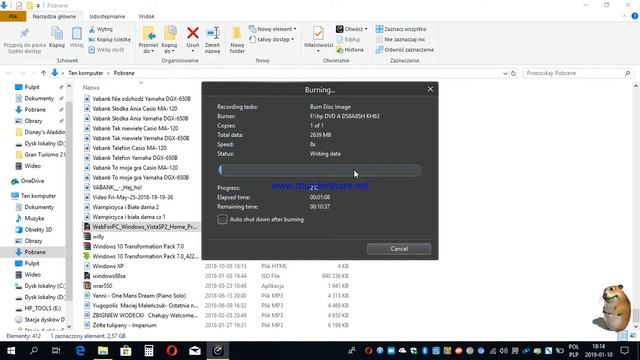Click Wklej skrót in ribbon
The width and height of the screenshot is (640, 360).
pos(106,50)
